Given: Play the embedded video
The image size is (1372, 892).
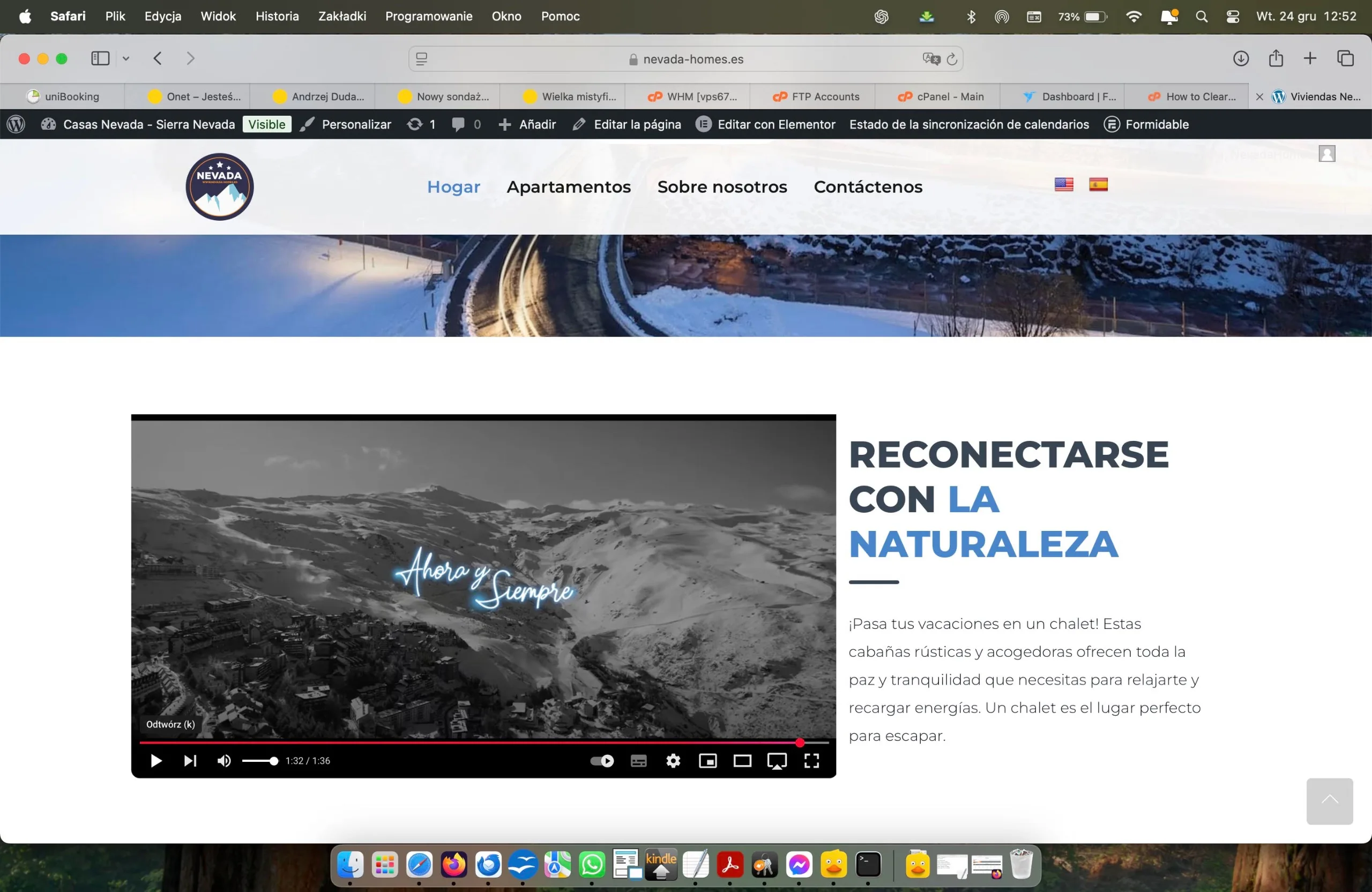Looking at the screenshot, I should [155, 761].
